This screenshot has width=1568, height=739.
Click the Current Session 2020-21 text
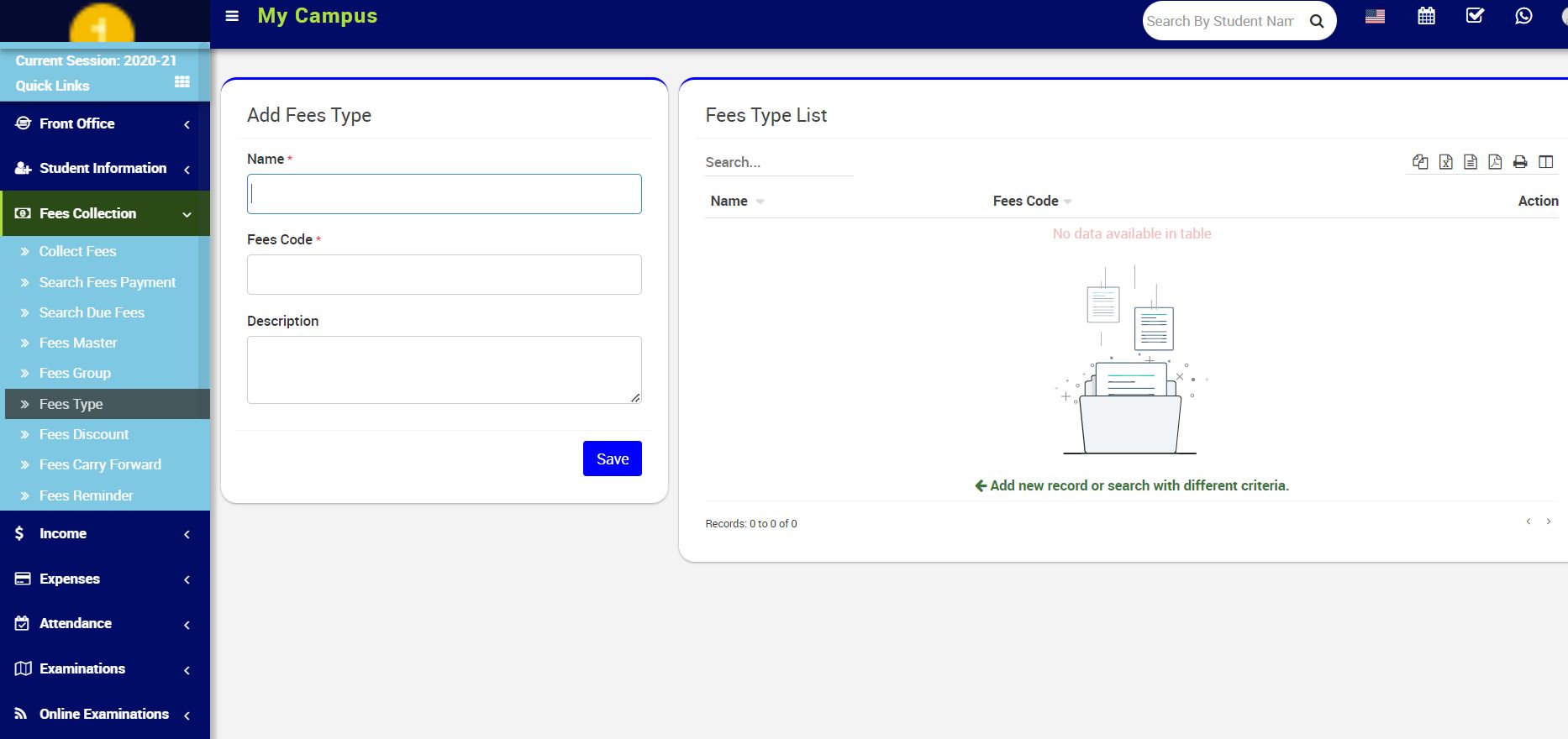tap(96, 60)
